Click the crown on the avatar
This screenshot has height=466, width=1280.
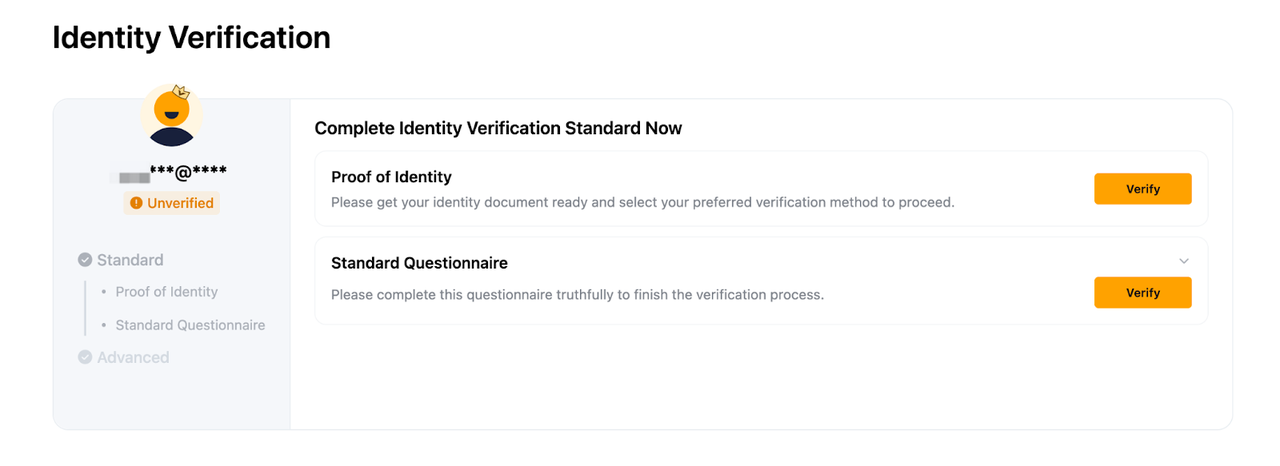pos(181,92)
